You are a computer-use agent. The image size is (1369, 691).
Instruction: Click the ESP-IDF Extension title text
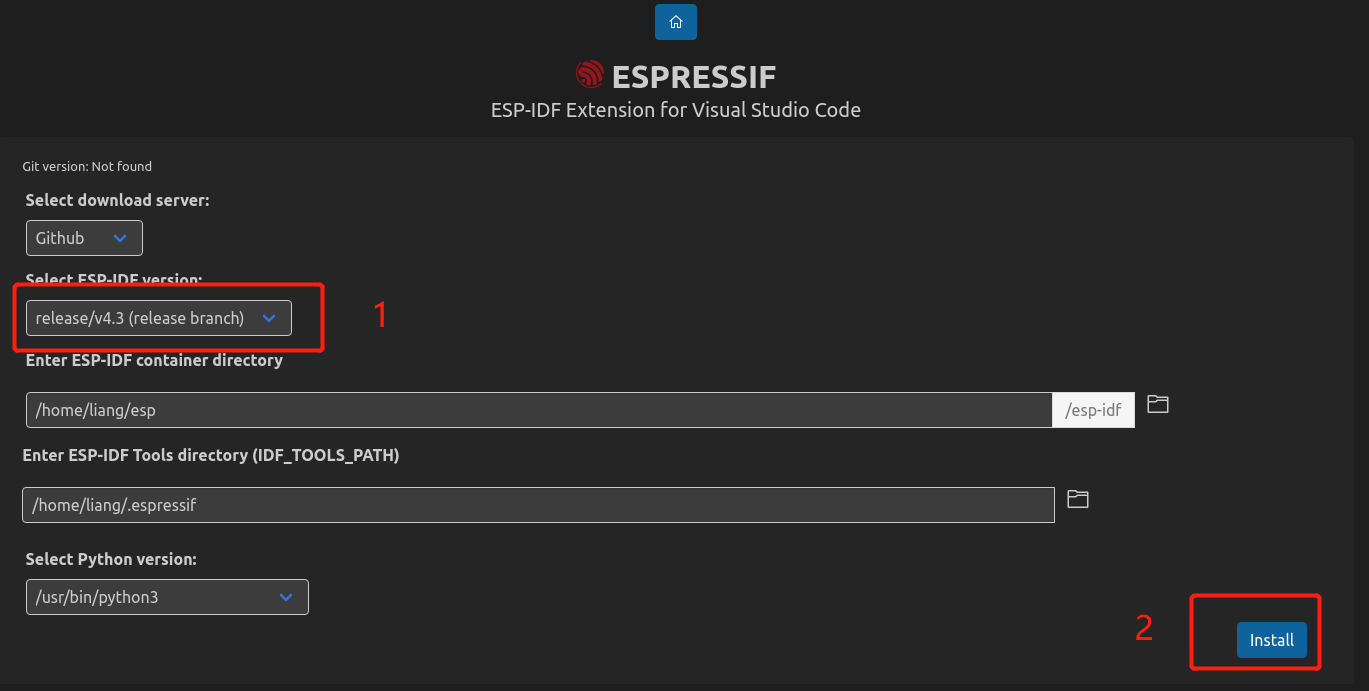pyautogui.click(x=675, y=110)
